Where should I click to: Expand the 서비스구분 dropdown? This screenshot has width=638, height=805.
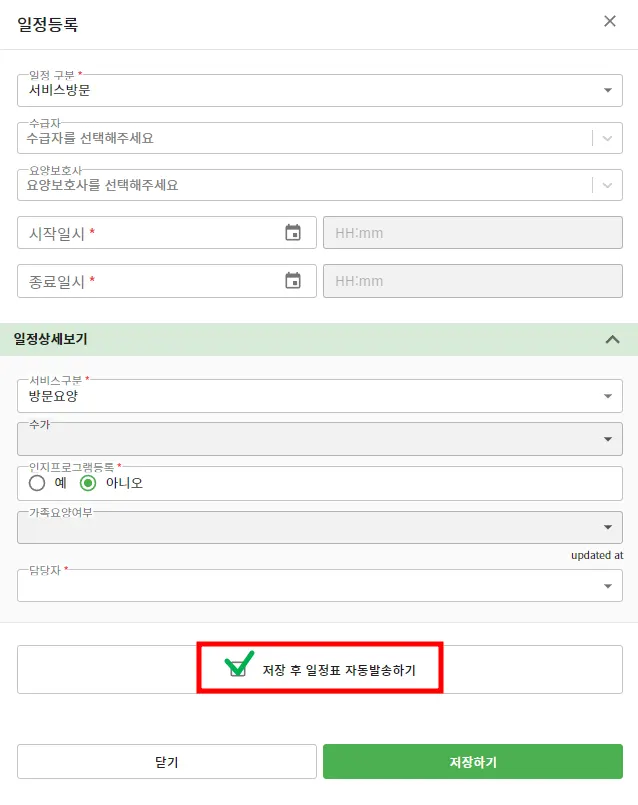point(606,396)
